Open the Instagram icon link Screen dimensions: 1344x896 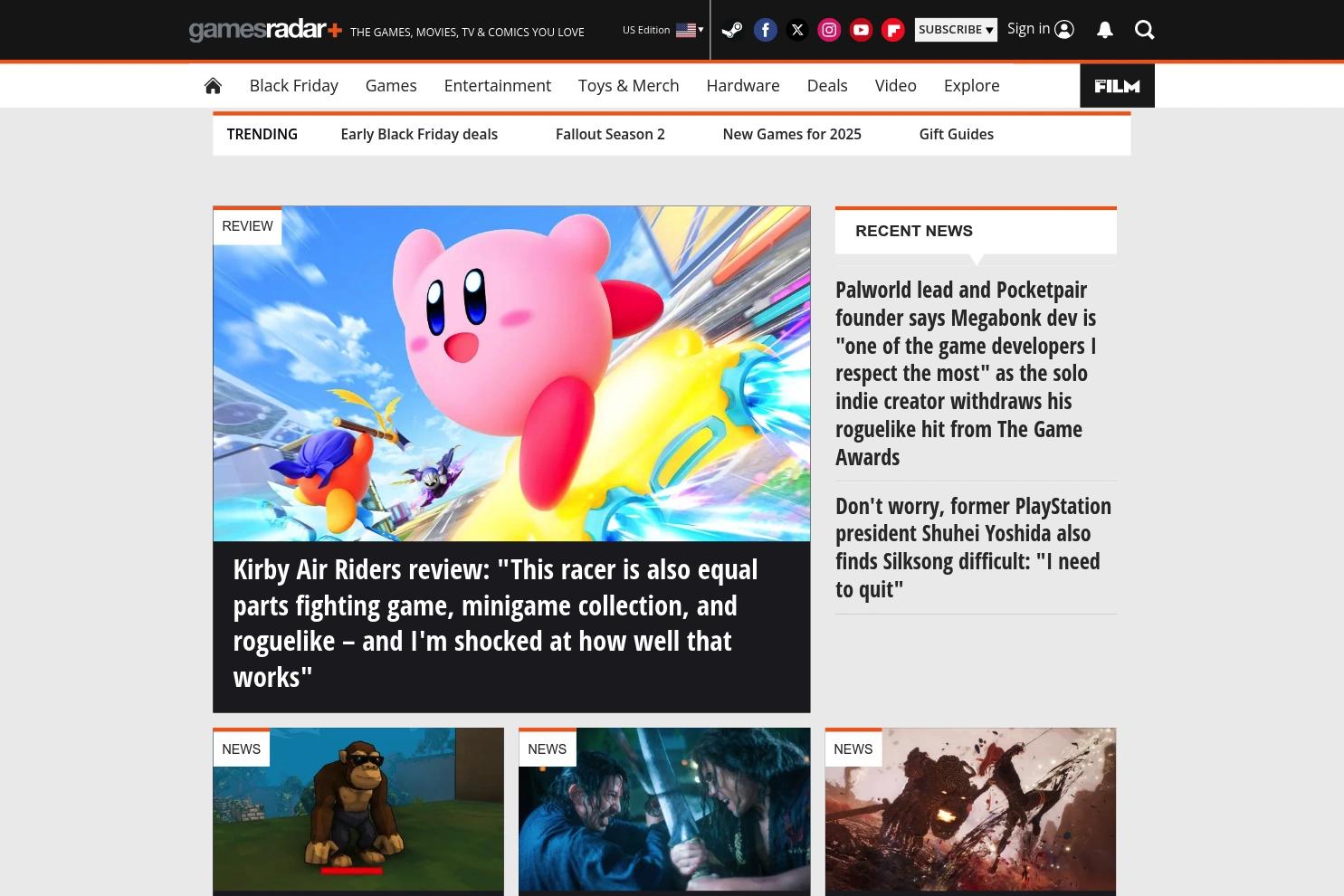click(829, 30)
